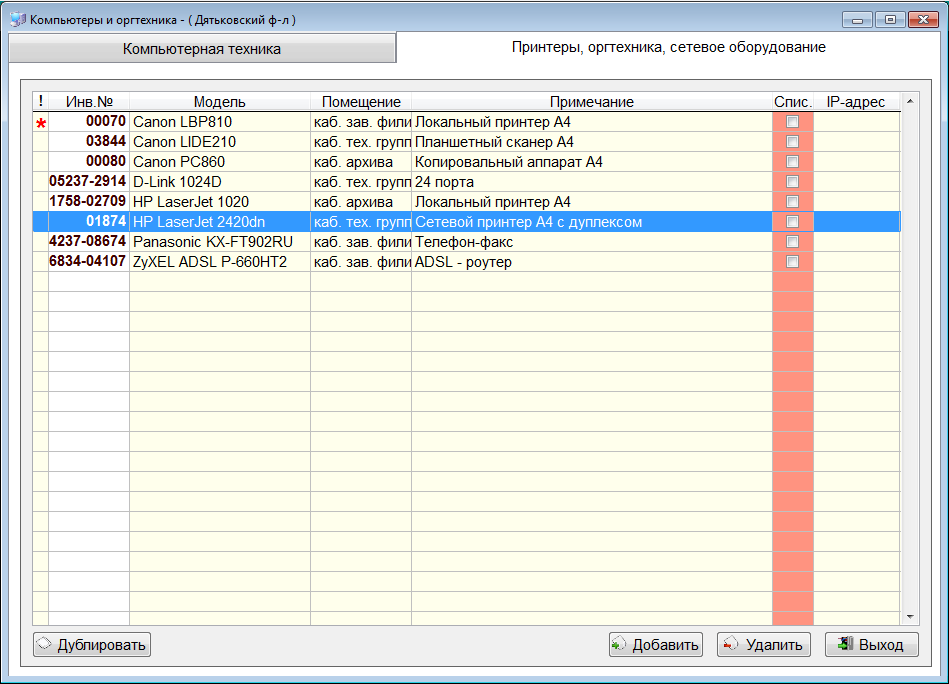Click the Дублировать button

pos(92,645)
